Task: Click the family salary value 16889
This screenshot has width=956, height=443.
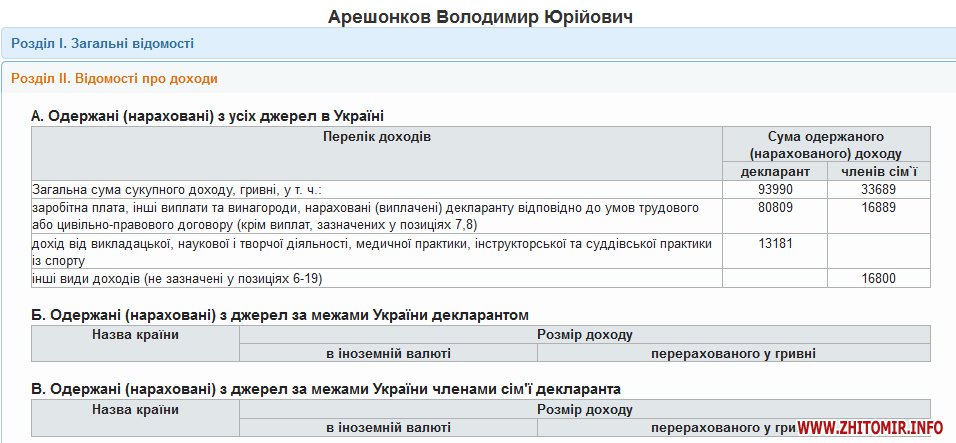Action: pos(878,208)
